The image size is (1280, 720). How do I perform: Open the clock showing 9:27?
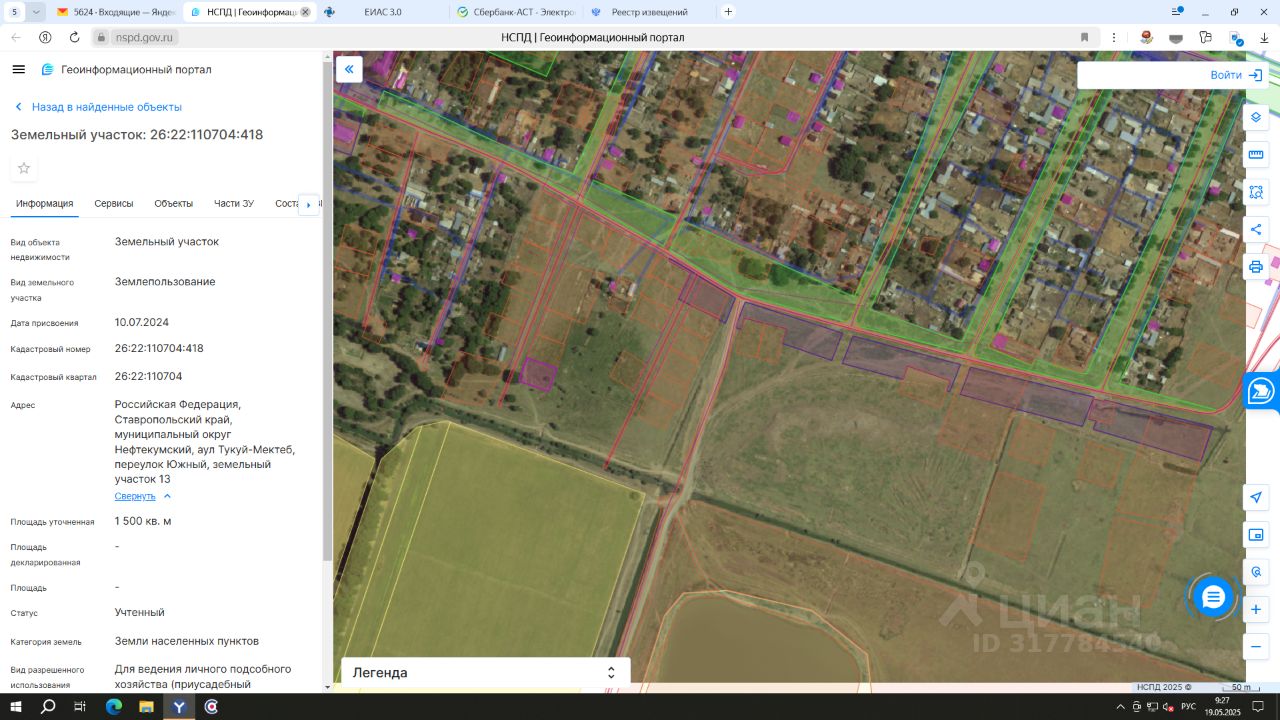tap(1222, 707)
